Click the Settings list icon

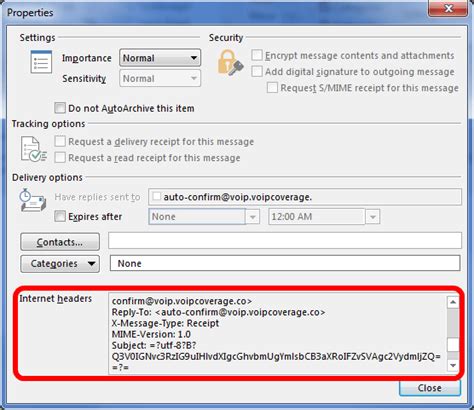point(41,62)
